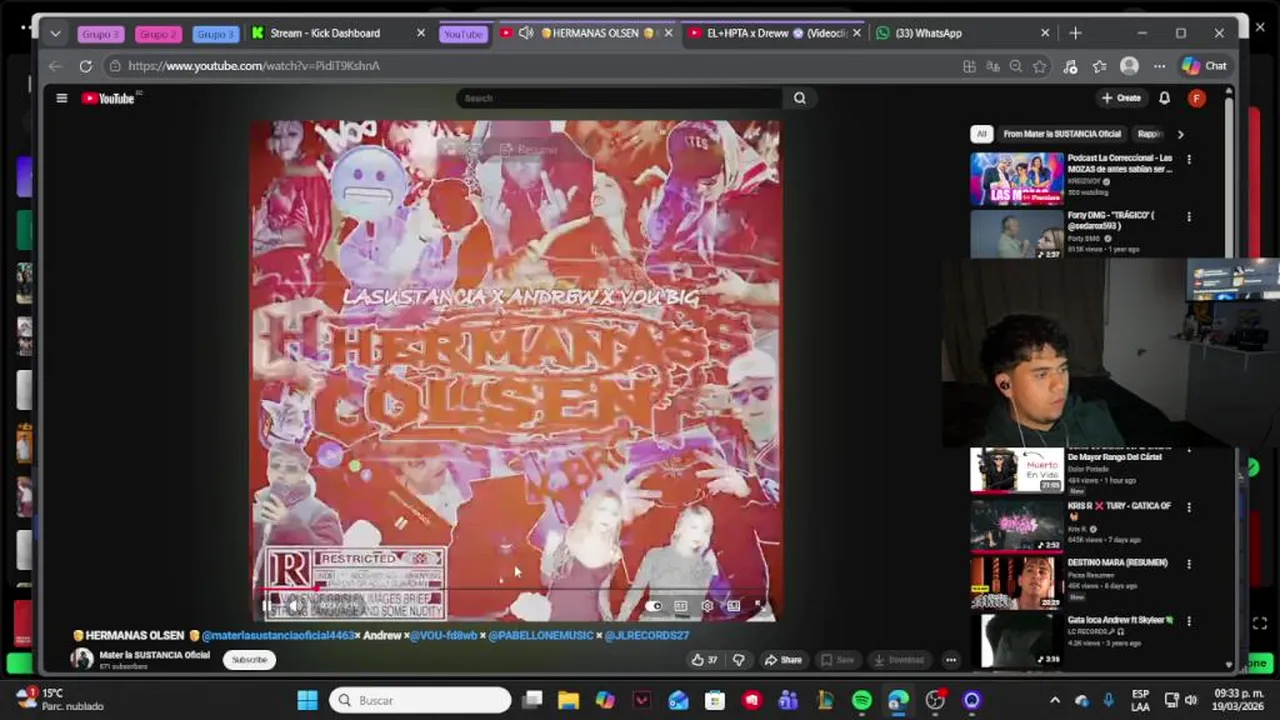Show more filter chips with right arrow

(x=1180, y=134)
